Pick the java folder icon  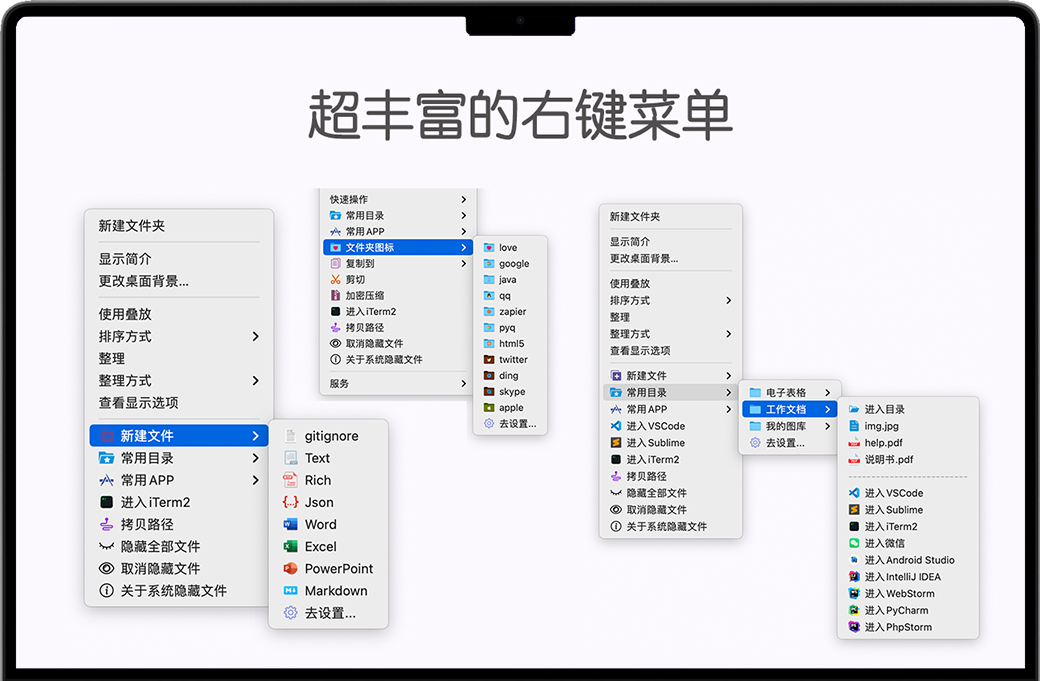click(489, 279)
